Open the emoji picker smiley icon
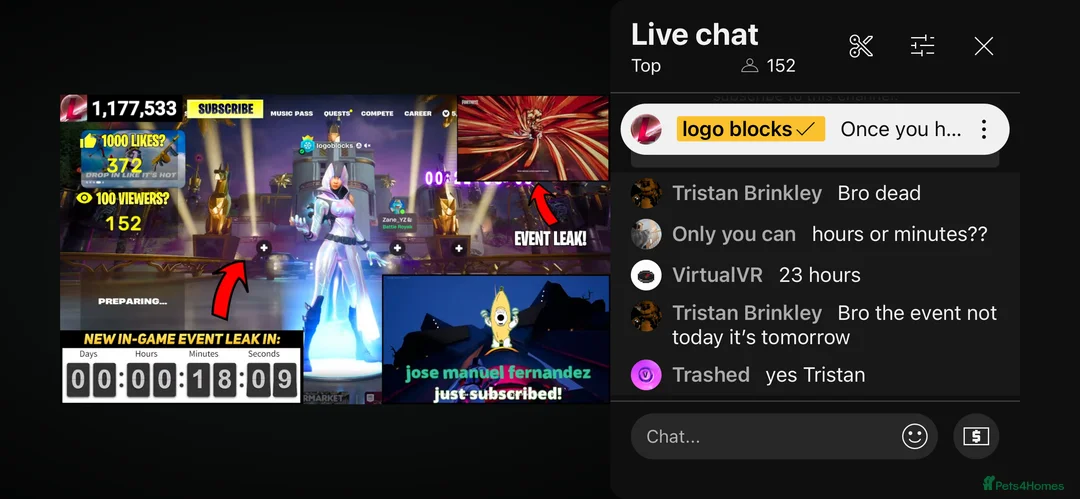The height and width of the screenshot is (499, 1080). pos(915,436)
